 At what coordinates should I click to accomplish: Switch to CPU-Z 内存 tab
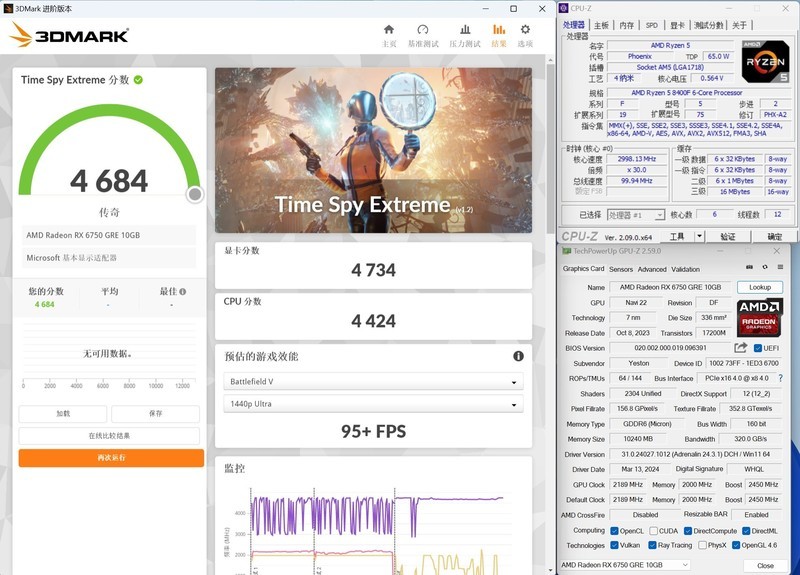[627, 25]
